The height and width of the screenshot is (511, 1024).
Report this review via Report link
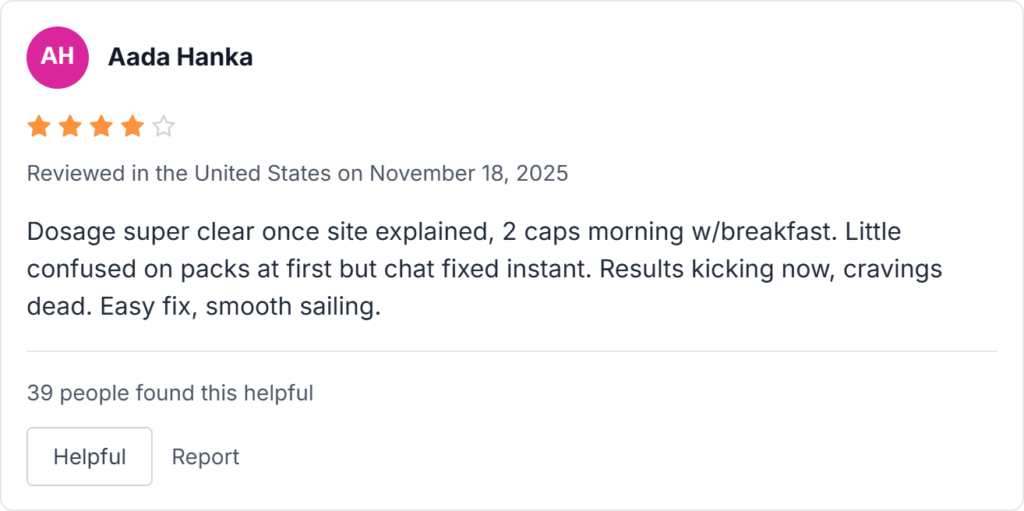pyautogui.click(x=205, y=457)
